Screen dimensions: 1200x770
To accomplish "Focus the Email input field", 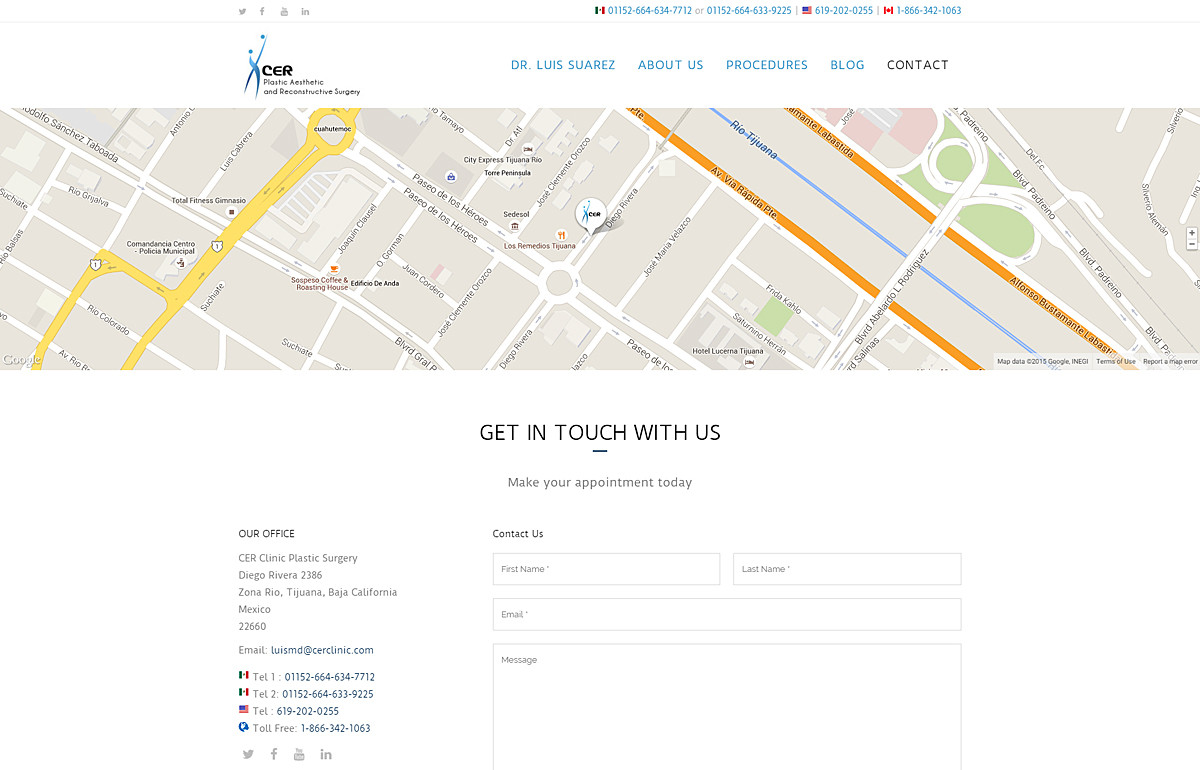I will click(726, 614).
